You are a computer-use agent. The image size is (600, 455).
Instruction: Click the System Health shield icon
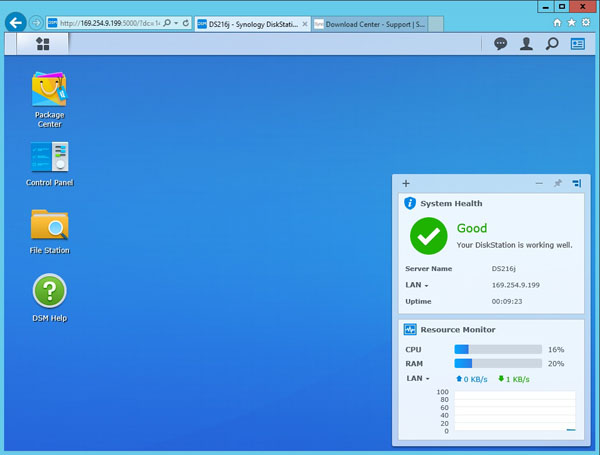point(410,203)
